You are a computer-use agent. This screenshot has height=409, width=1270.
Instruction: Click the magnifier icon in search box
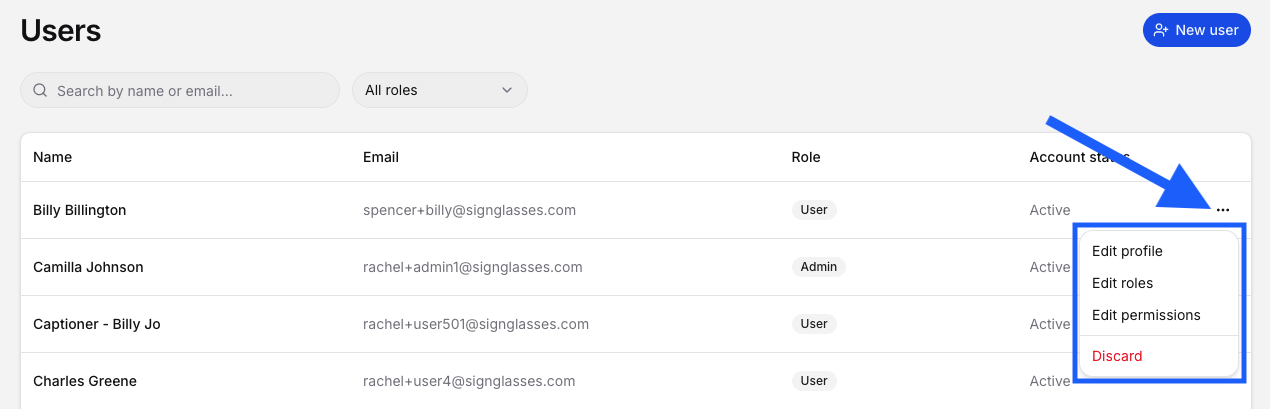click(41, 90)
